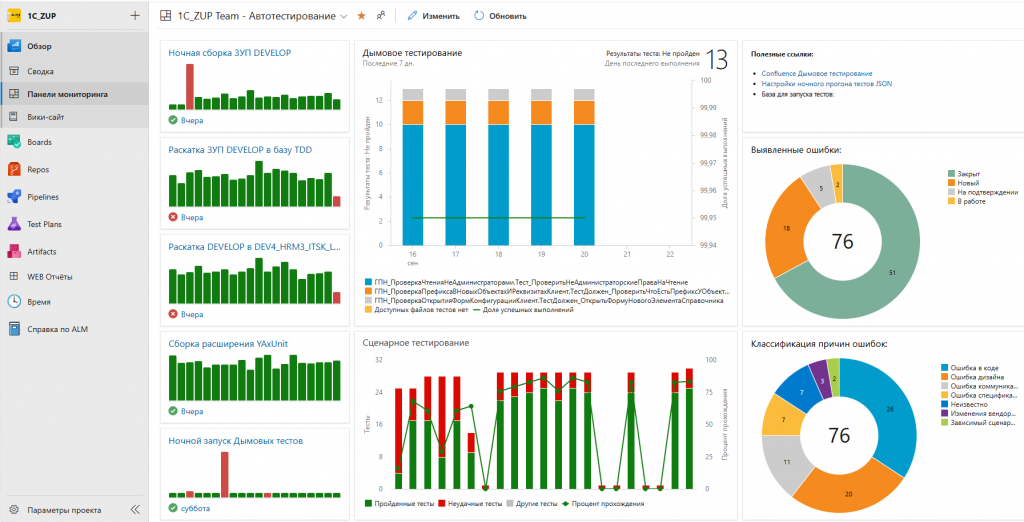Click the Новый legend color swatch
Screen dimensions: 1024x522
[x=951, y=183]
